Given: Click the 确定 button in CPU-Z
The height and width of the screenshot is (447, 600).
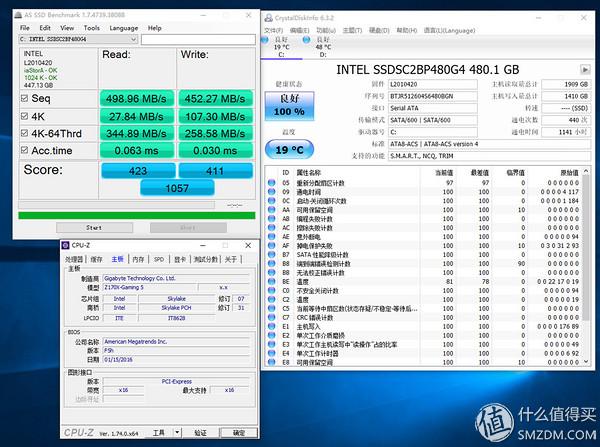Looking at the screenshot, I should point(239,432).
